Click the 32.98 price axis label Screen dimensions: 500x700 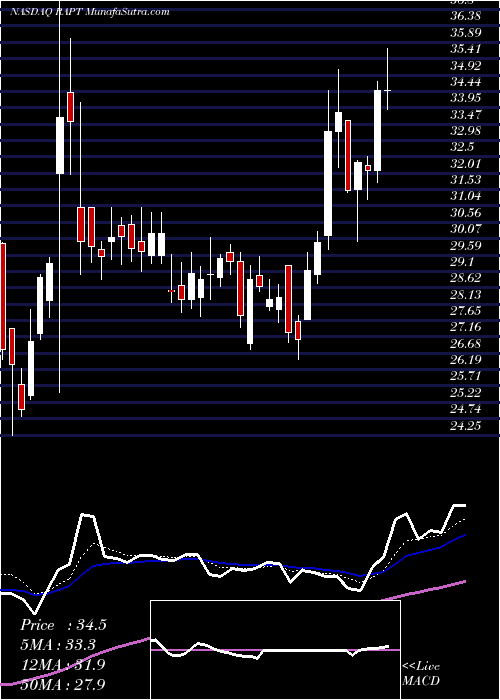coord(466,131)
